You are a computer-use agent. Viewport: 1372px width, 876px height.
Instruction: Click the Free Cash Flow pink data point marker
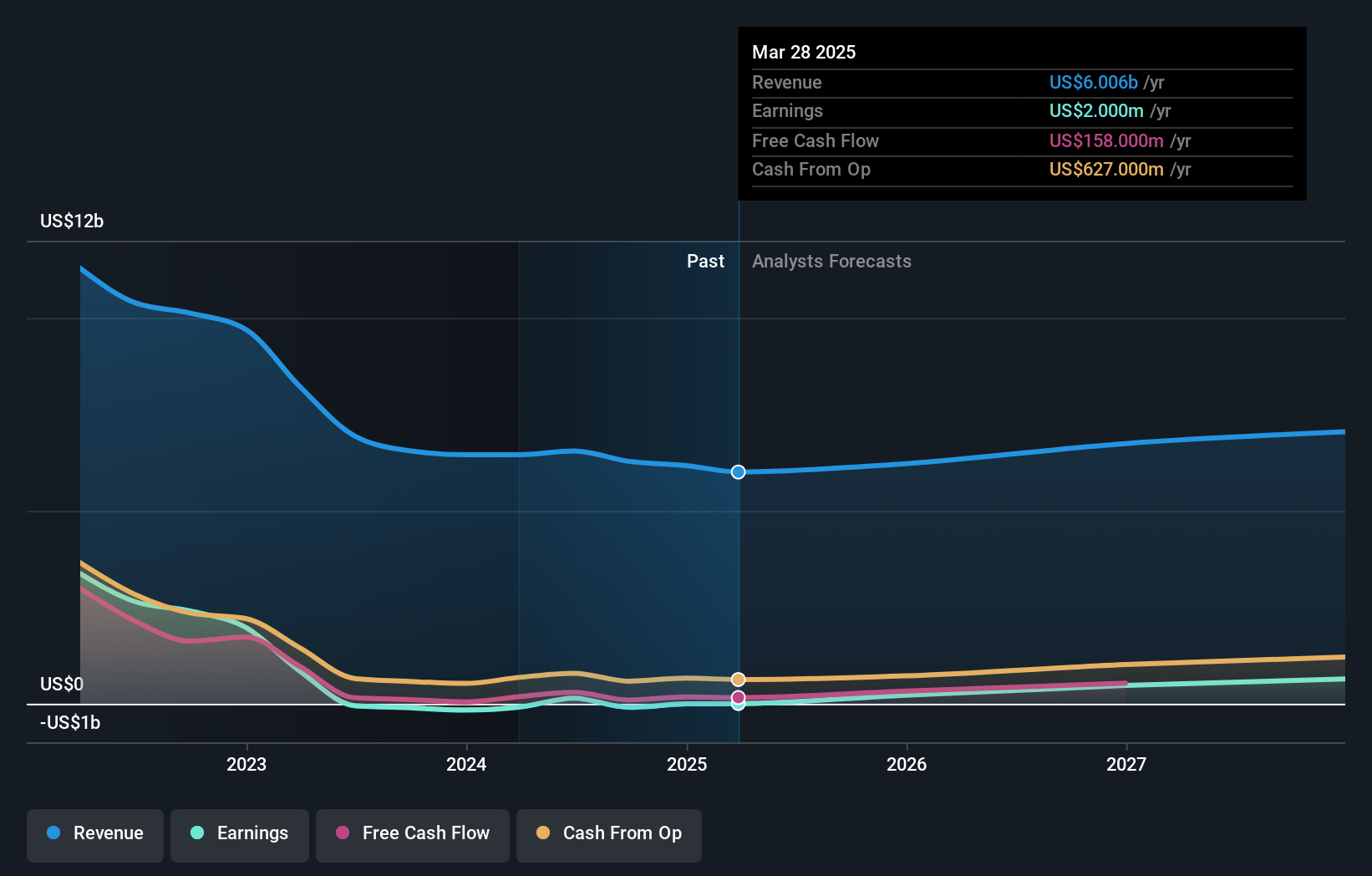click(x=738, y=697)
